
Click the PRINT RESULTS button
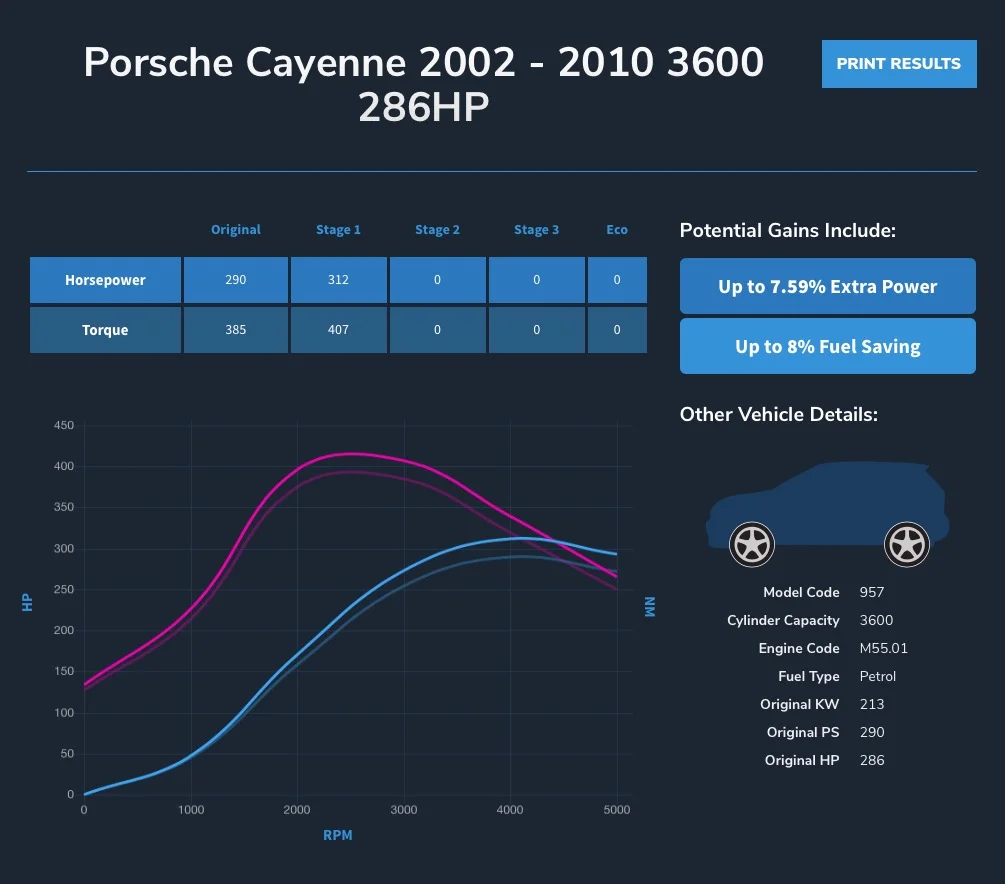click(899, 64)
